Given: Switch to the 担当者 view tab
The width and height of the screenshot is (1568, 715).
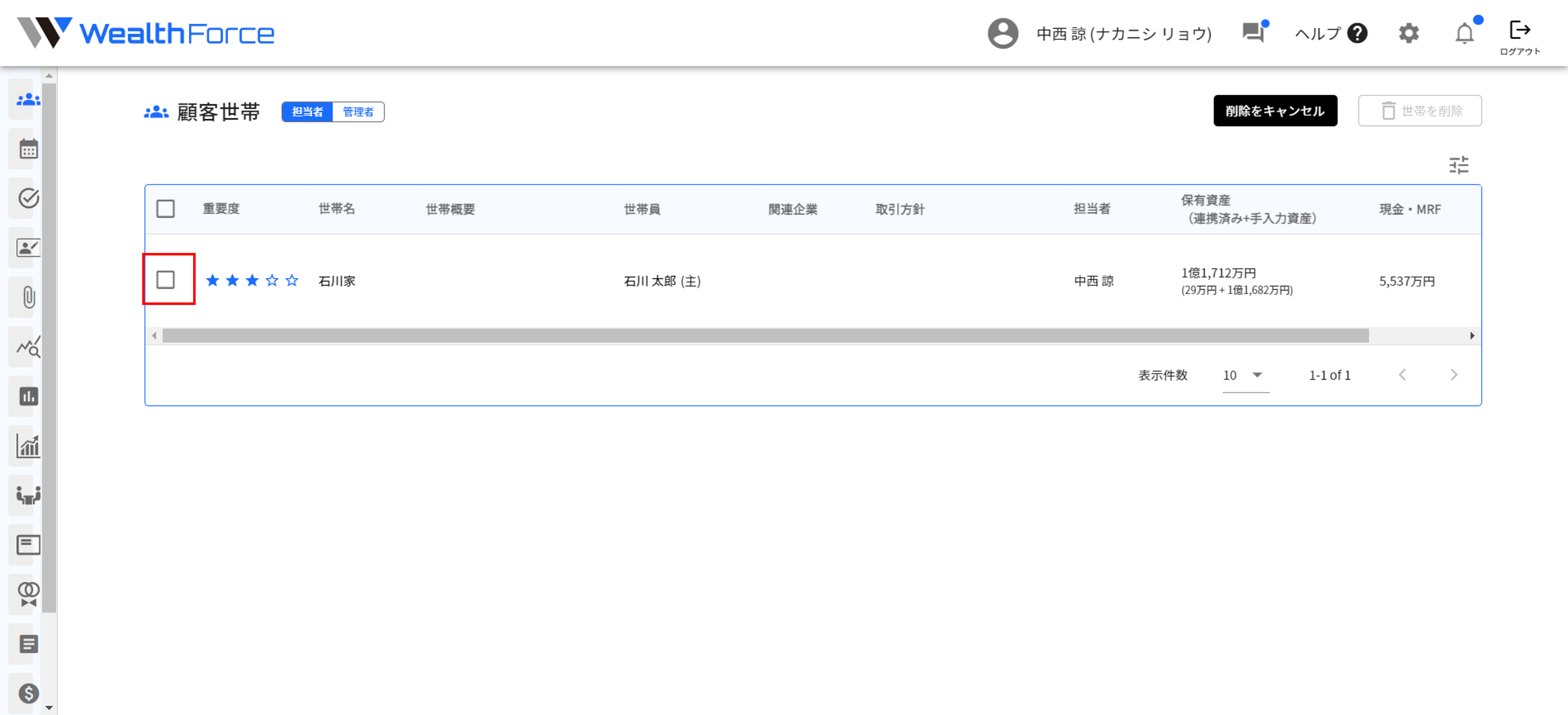Looking at the screenshot, I should click(308, 112).
